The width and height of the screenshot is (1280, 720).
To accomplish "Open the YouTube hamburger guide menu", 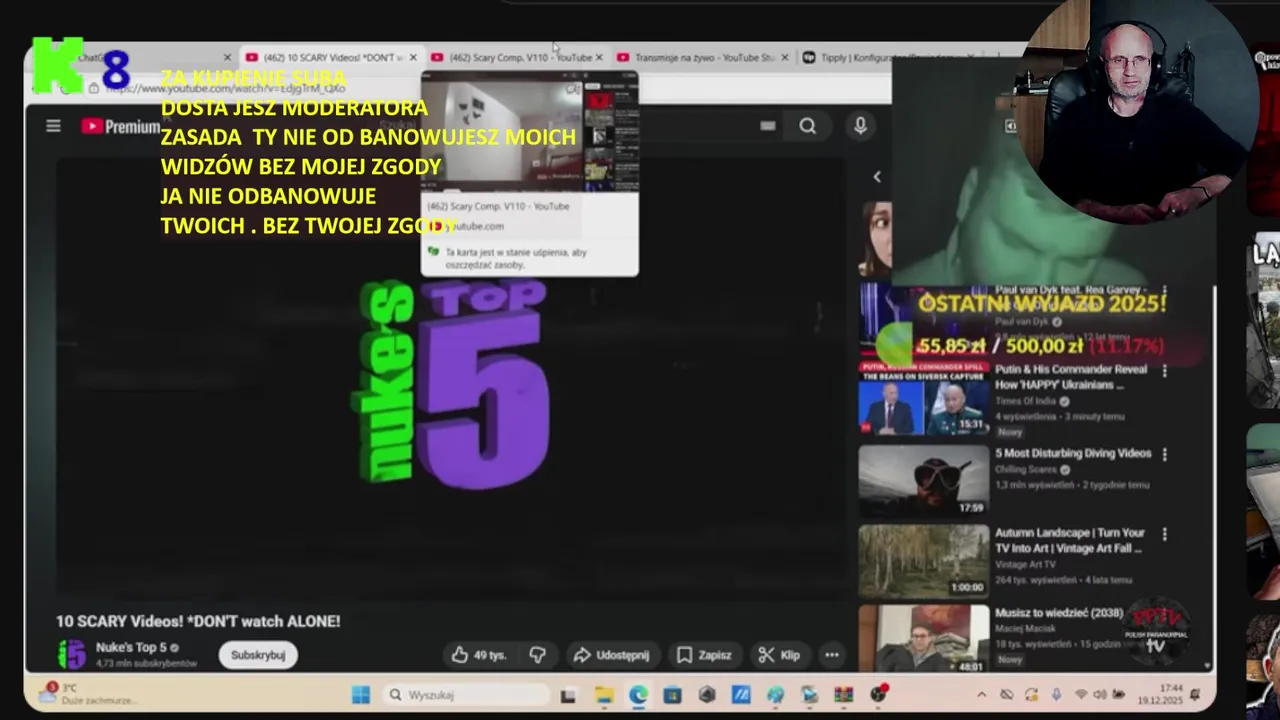I will (53, 126).
